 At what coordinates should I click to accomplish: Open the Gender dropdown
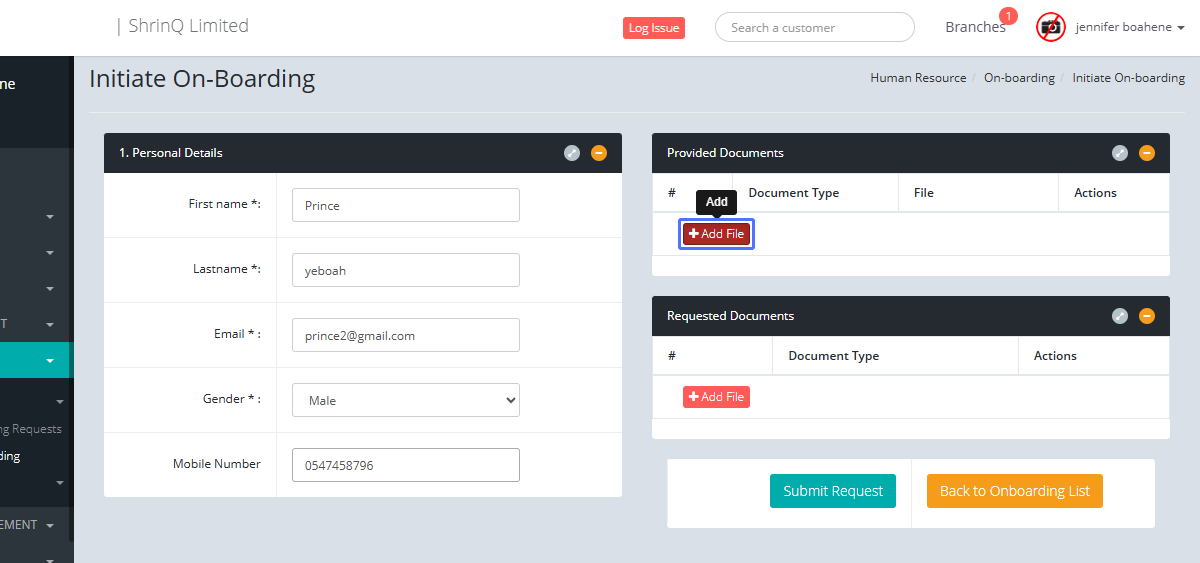click(405, 400)
